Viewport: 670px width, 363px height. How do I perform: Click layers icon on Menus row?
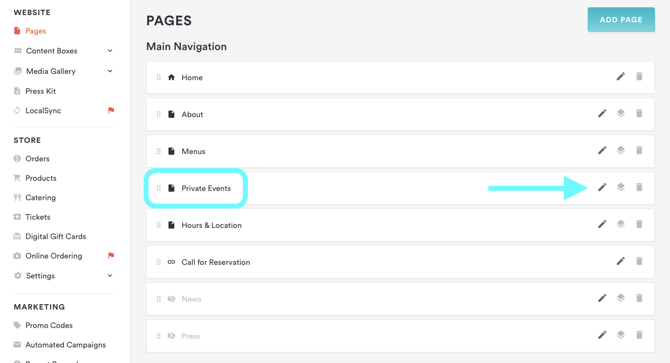(x=621, y=150)
